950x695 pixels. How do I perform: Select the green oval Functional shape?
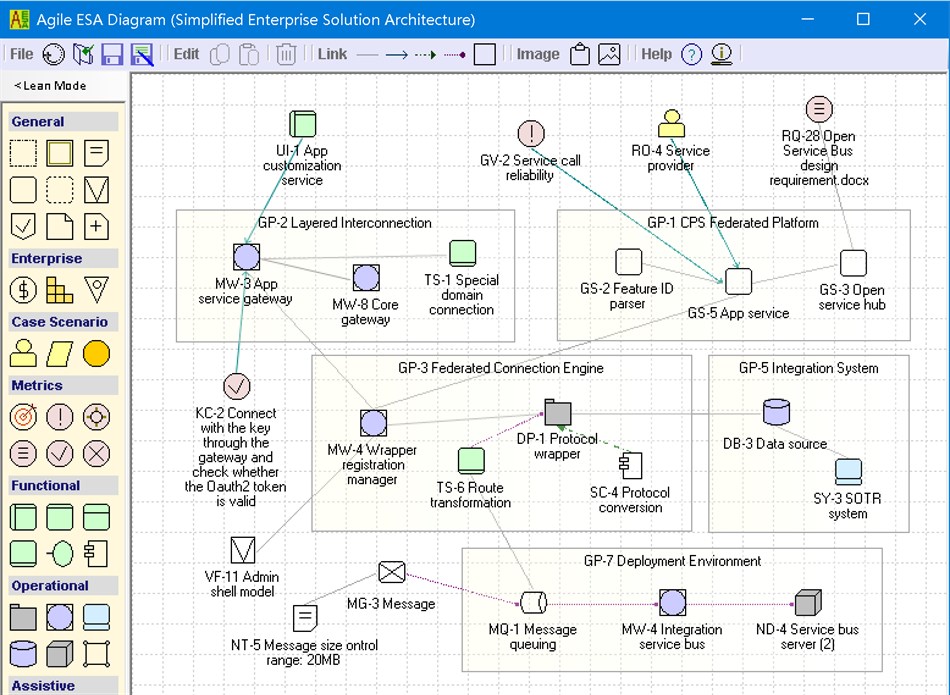coord(59,554)
